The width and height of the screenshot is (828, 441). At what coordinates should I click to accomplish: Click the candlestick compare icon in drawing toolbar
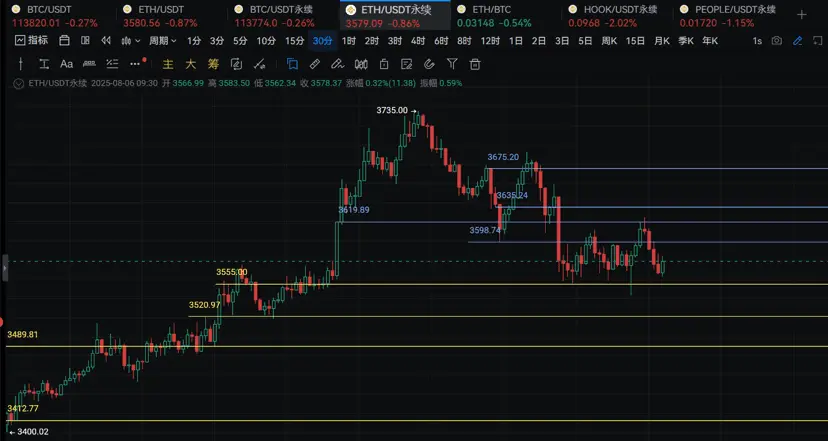click(361, 64)
